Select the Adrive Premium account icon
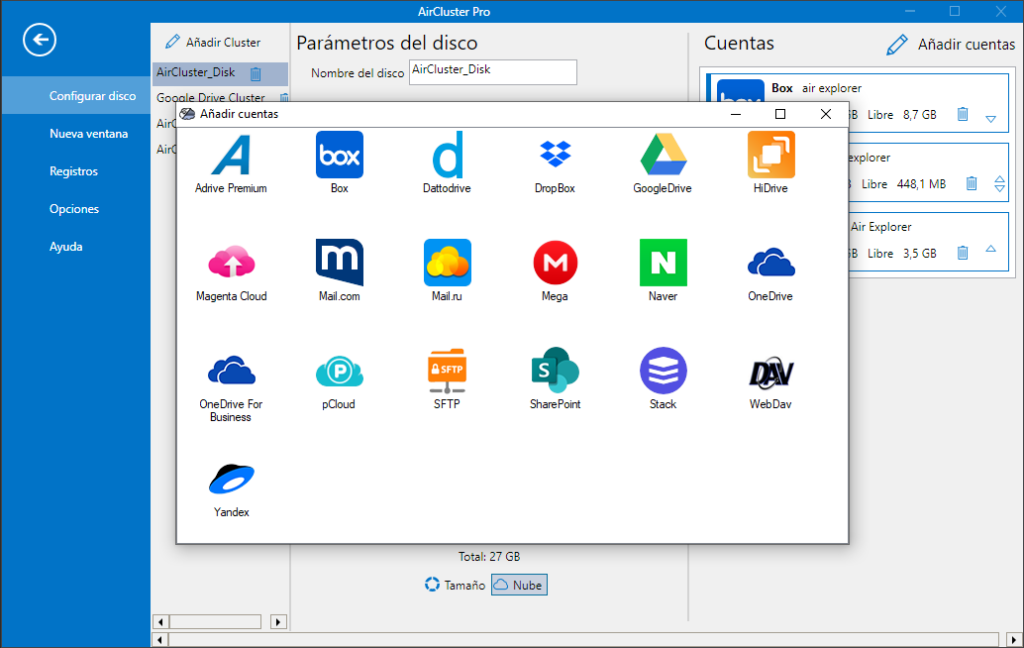 (231, 155)
